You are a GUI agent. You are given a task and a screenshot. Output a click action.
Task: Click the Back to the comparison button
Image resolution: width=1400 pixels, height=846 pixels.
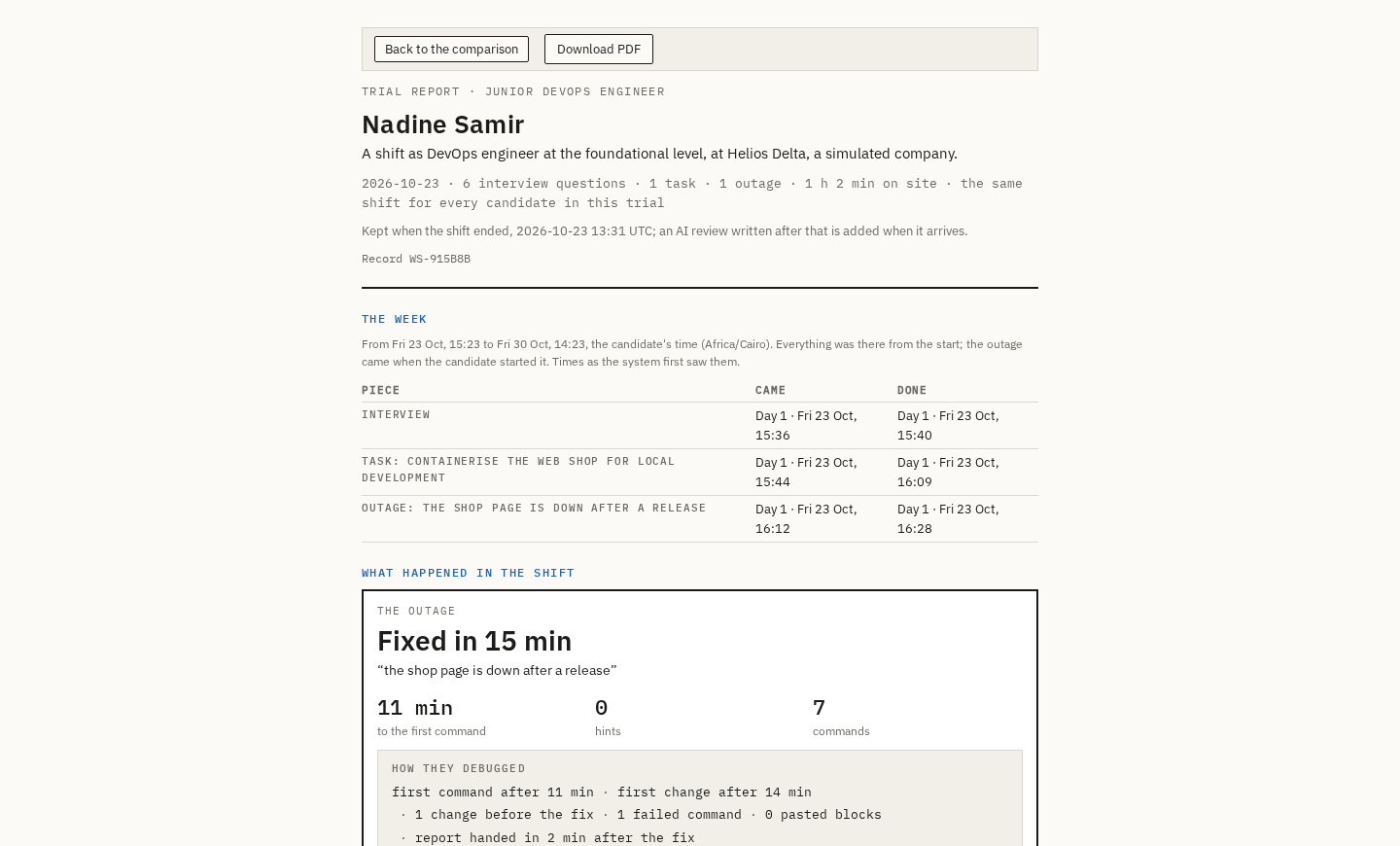(x=451, y=49)
